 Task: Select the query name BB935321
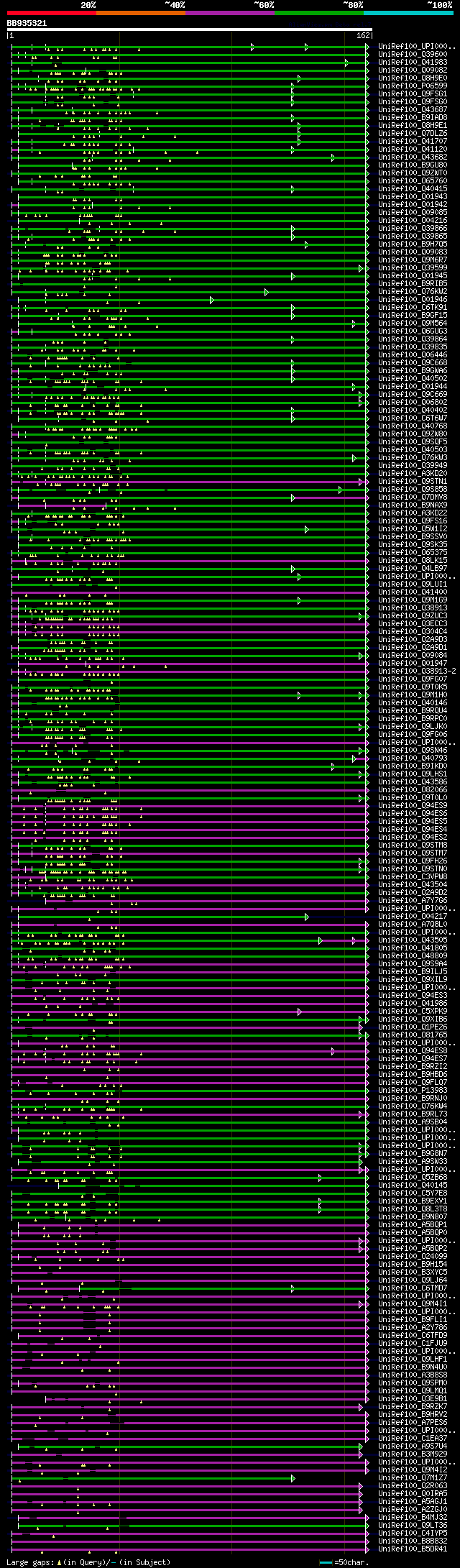(27, 23)
